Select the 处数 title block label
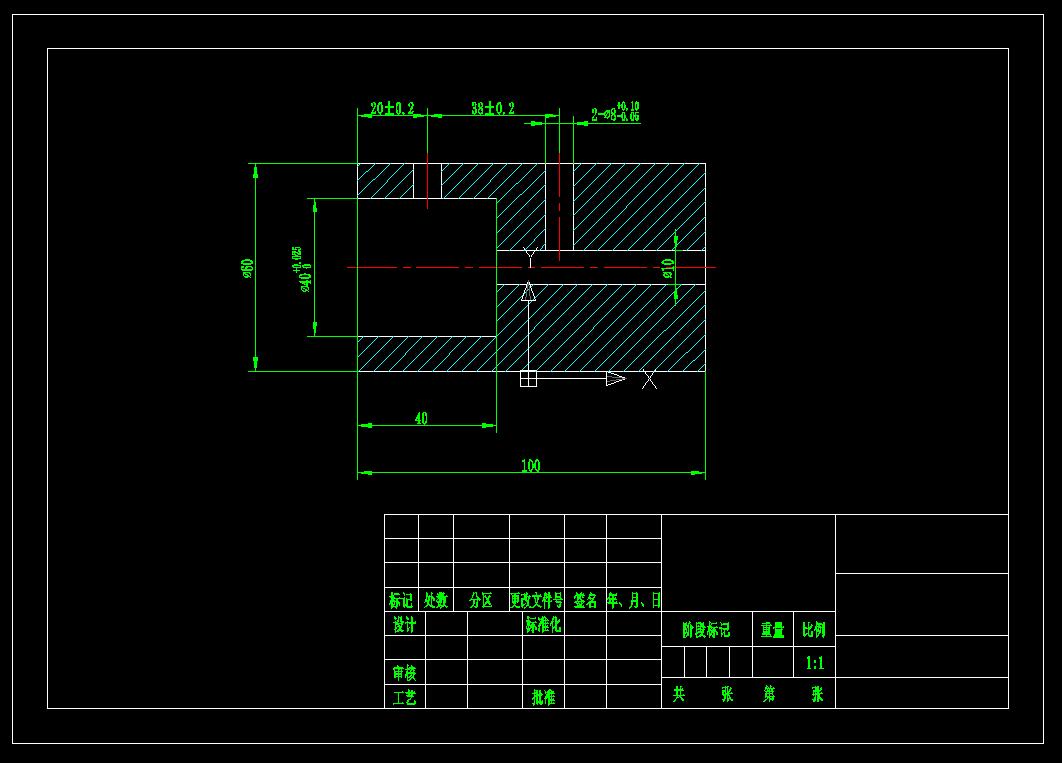The height and width of the screenshot is (763, 1062). [436, 601]
